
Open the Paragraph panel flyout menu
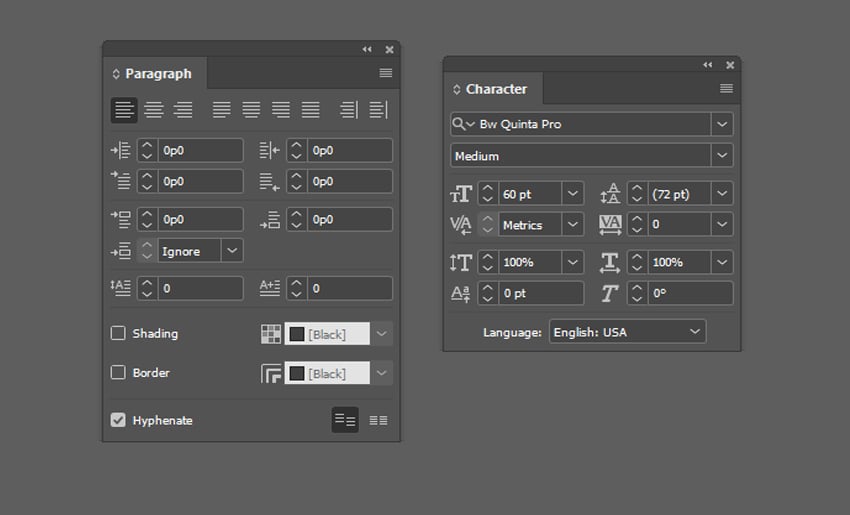tap(386, 73)
